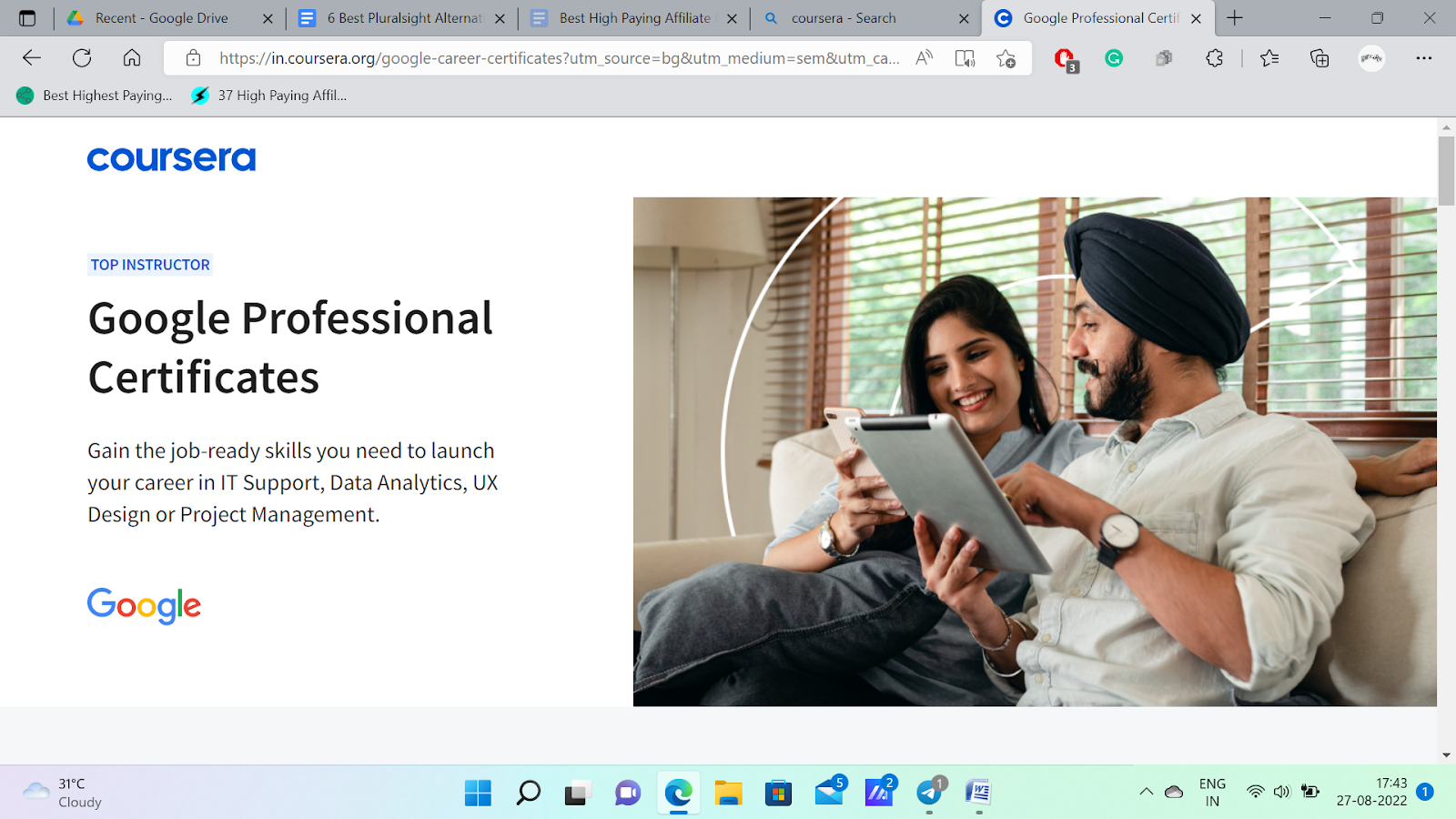Close the Google Professional Certificates tab
The height and width of the screenshot is (819, 1456).
1196,18
